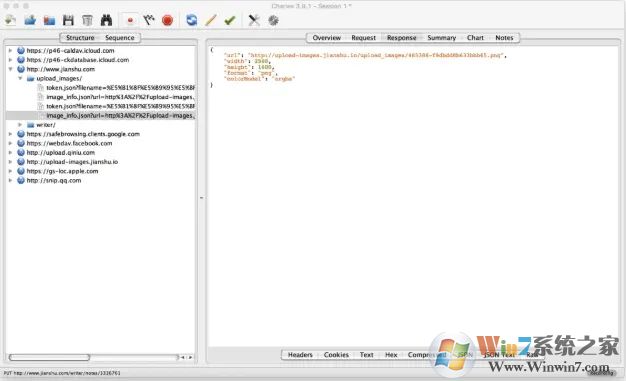
Task: Enable breakpoints with the red hexagon icon
Action: tap(168, 20)
